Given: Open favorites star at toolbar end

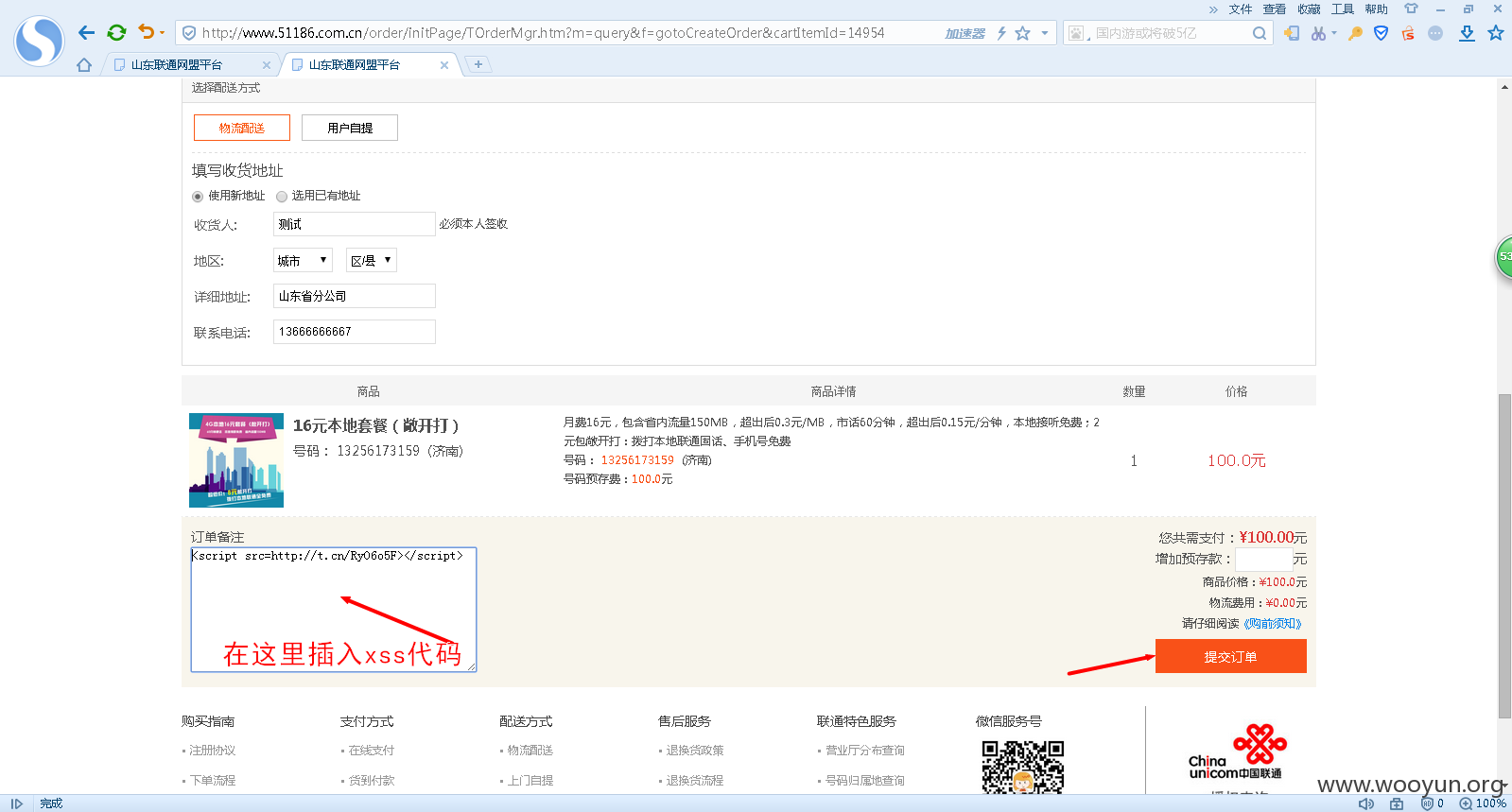Looking at the screenshot, I should coord(1495,33).
